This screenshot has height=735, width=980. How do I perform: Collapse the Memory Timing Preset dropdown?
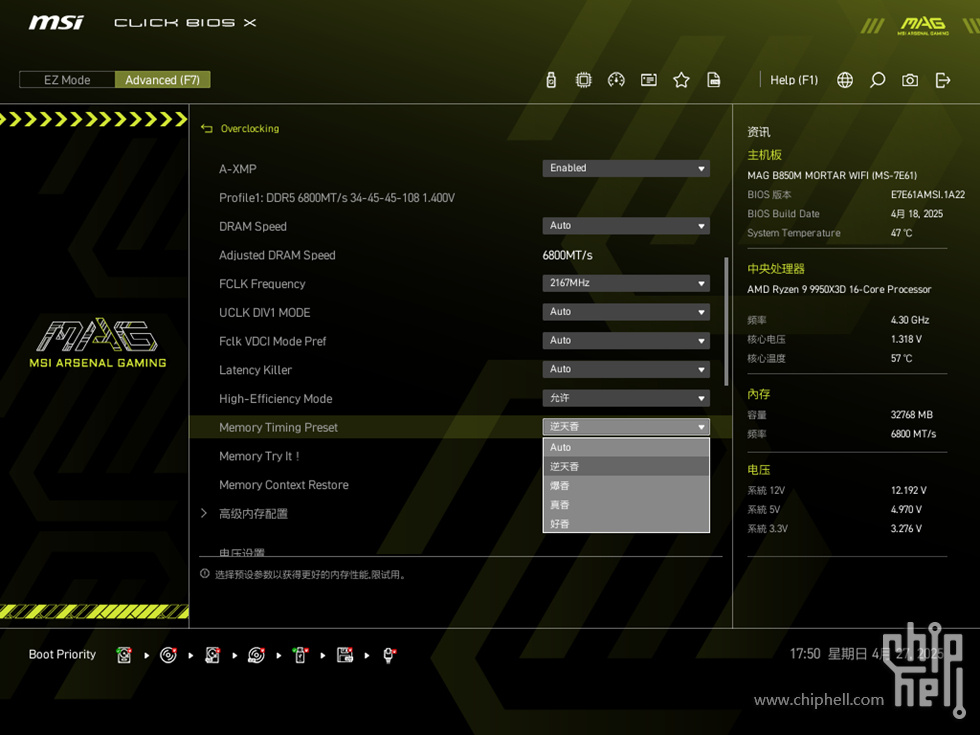[626, 427]
